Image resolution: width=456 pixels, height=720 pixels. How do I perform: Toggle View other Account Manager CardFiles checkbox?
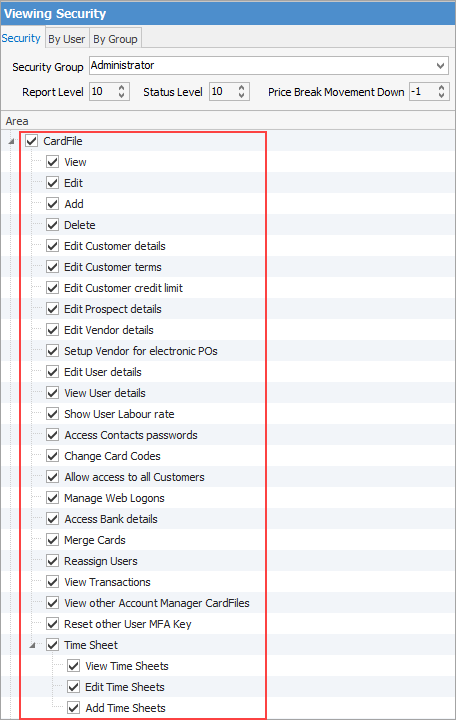point(52,603)
